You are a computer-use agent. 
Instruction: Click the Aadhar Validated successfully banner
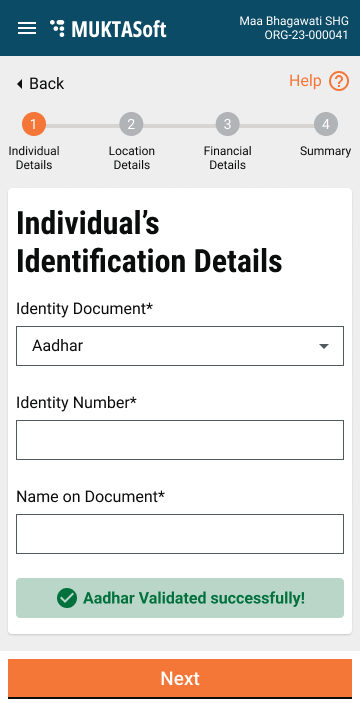pyautogui.click(x=180, y=598)
